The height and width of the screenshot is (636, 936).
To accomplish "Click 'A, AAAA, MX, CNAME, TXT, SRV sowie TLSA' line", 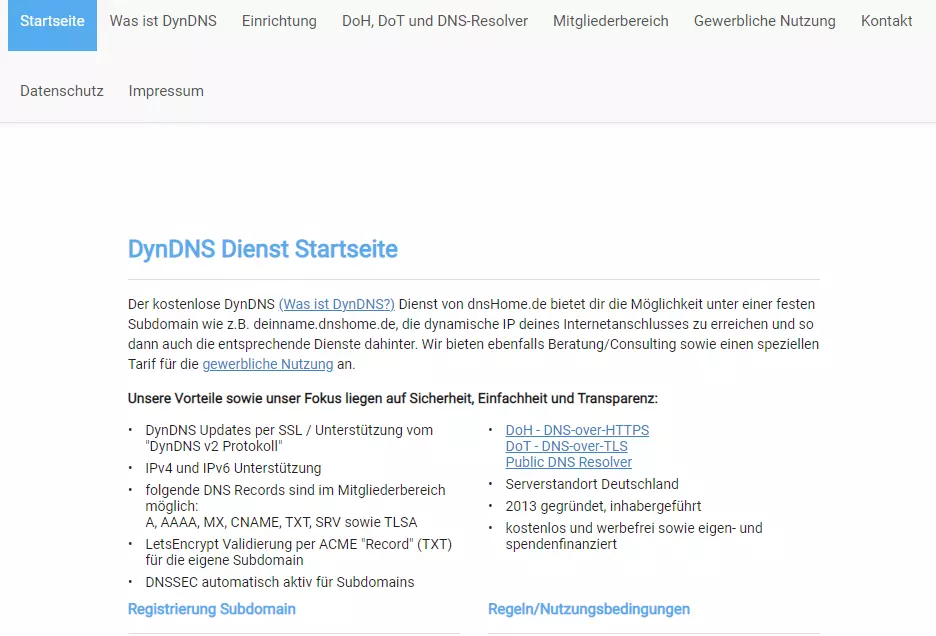I will point(281,523).
